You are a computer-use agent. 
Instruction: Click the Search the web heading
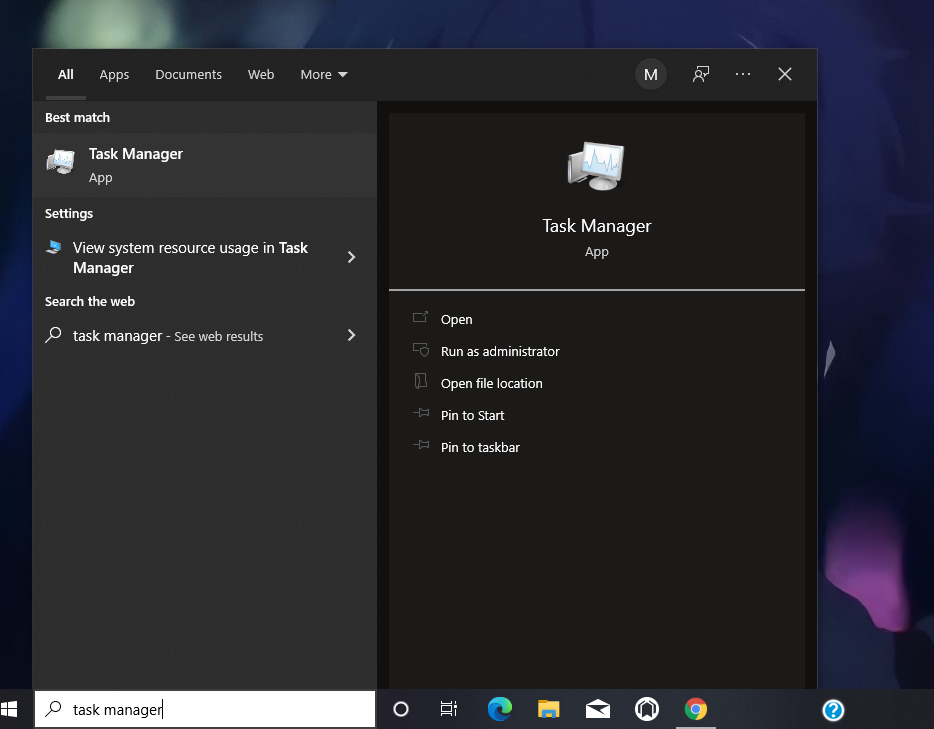coord(90,301)
